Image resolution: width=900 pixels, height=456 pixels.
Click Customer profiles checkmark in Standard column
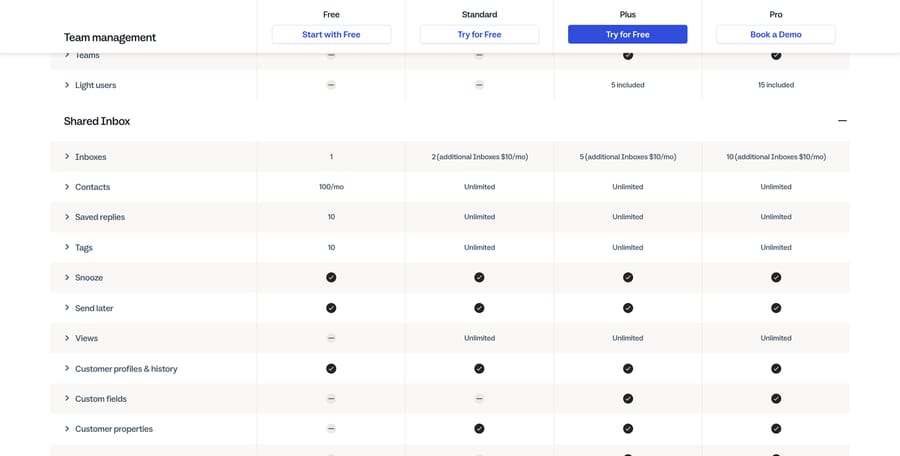click(x=479, y=369)
